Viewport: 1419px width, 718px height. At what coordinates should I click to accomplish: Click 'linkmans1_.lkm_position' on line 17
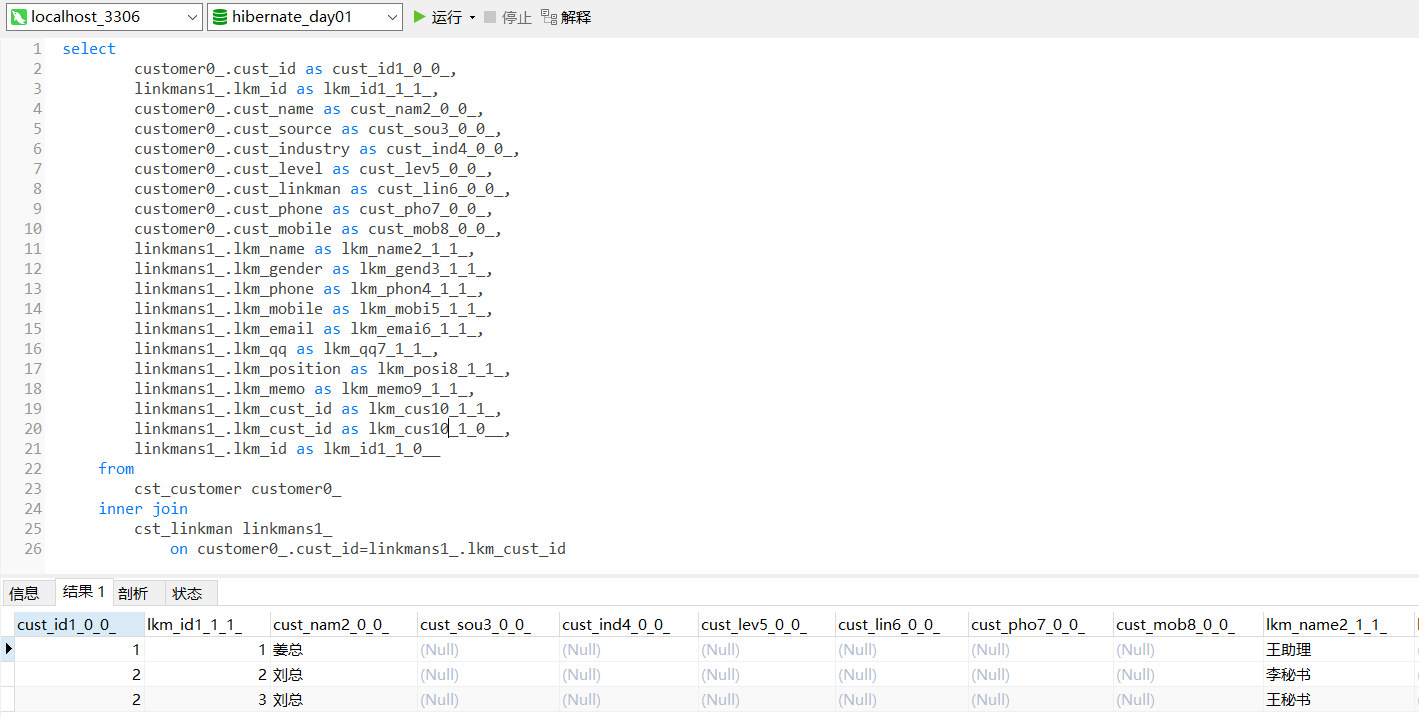238,369
